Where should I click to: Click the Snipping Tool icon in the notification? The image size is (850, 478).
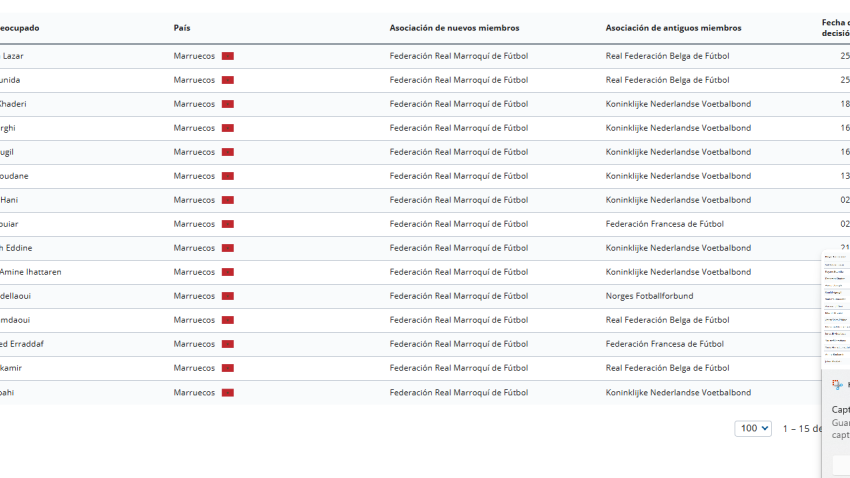[837, 384]
